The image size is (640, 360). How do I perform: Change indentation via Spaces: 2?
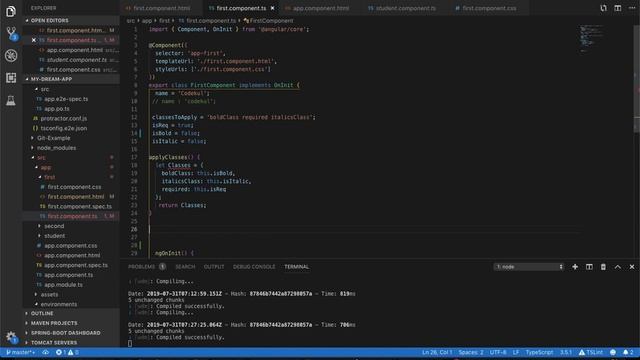pos(471,352)
